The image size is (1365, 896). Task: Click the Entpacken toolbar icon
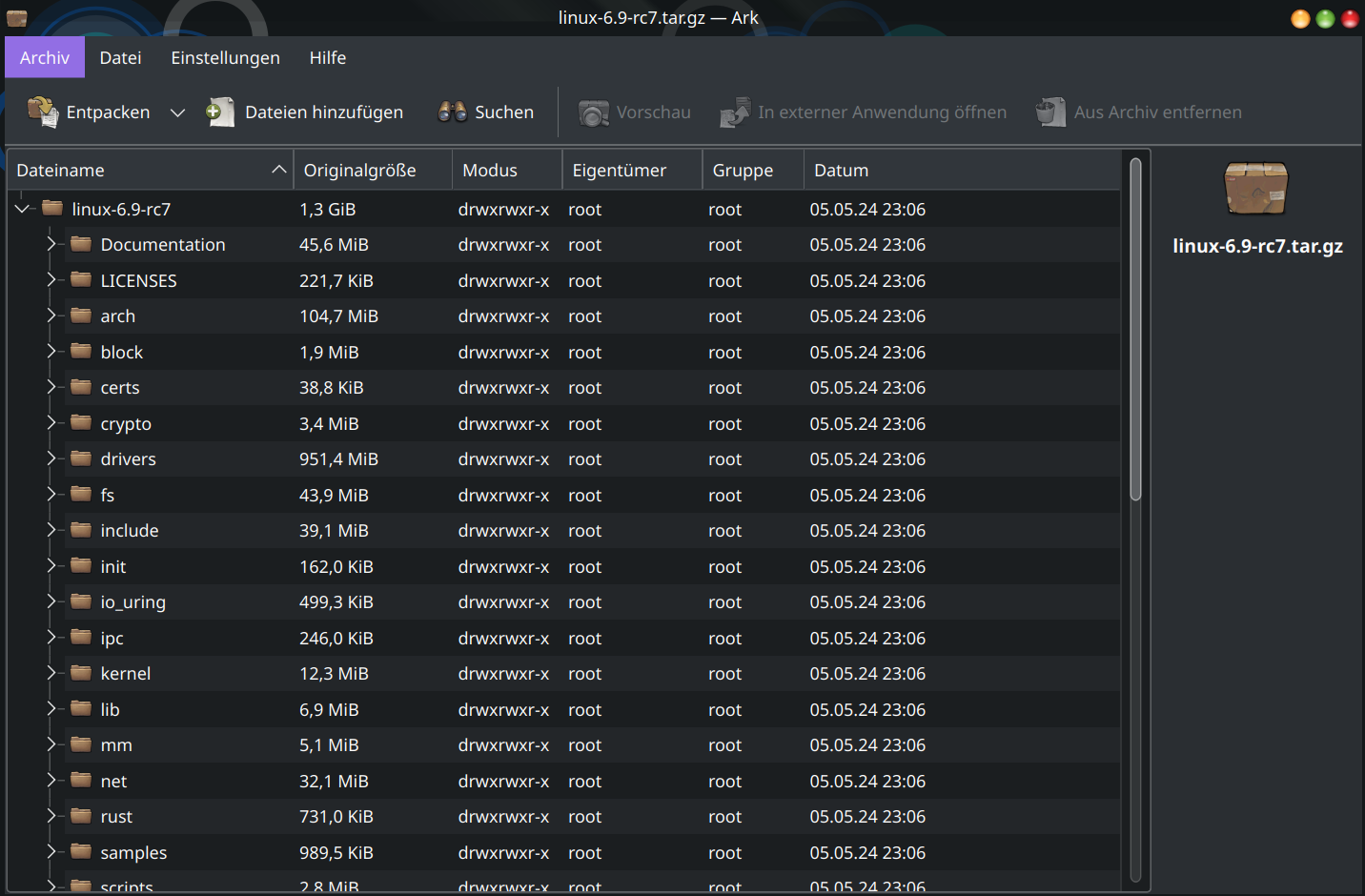(43, 112)
